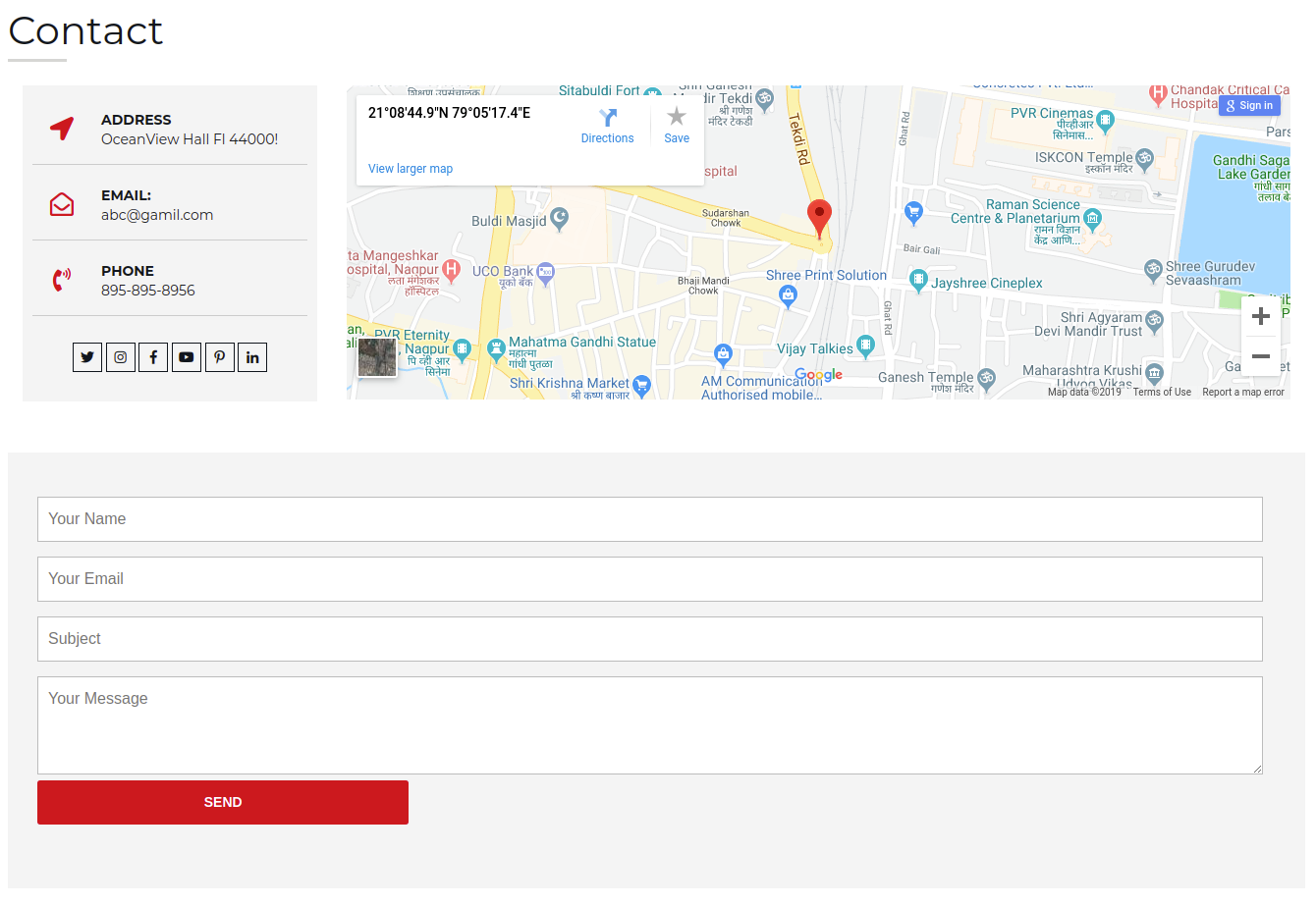Select Shree Print Solution map marker

(x=788, y=295)
